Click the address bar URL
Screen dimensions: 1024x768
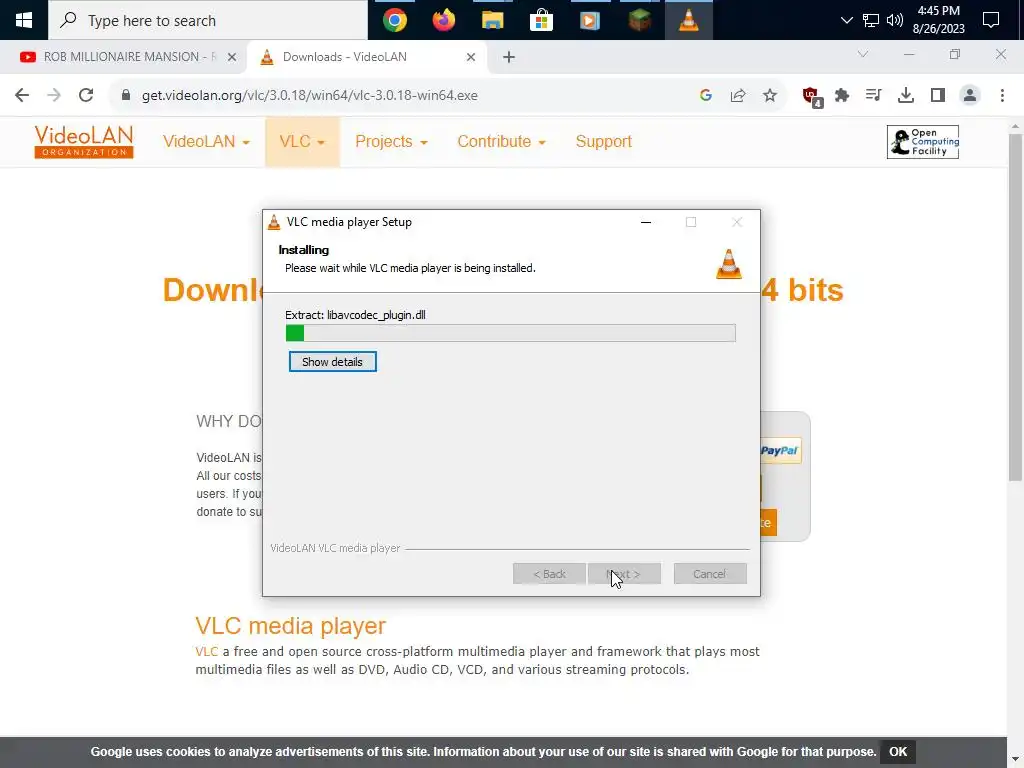pyautogui.click(x=310, y=95)
